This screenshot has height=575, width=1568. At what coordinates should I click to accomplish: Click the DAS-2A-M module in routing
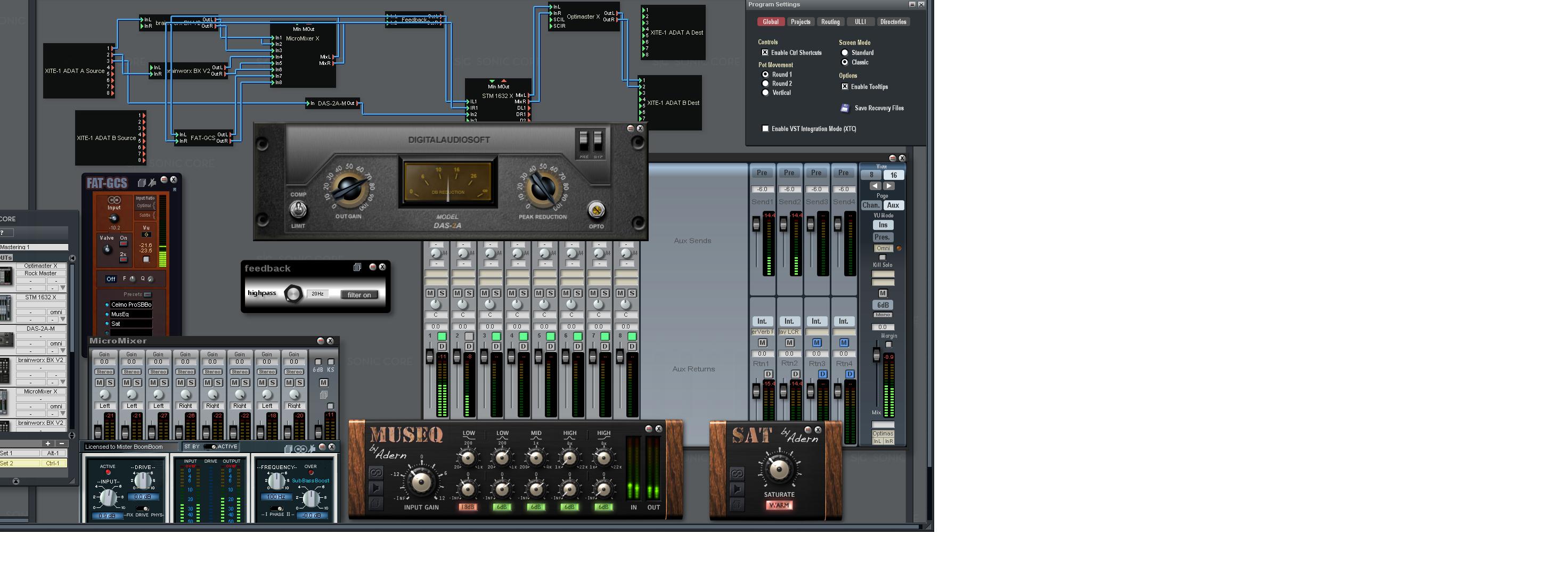pyautogui.click(x=332, y=103)
